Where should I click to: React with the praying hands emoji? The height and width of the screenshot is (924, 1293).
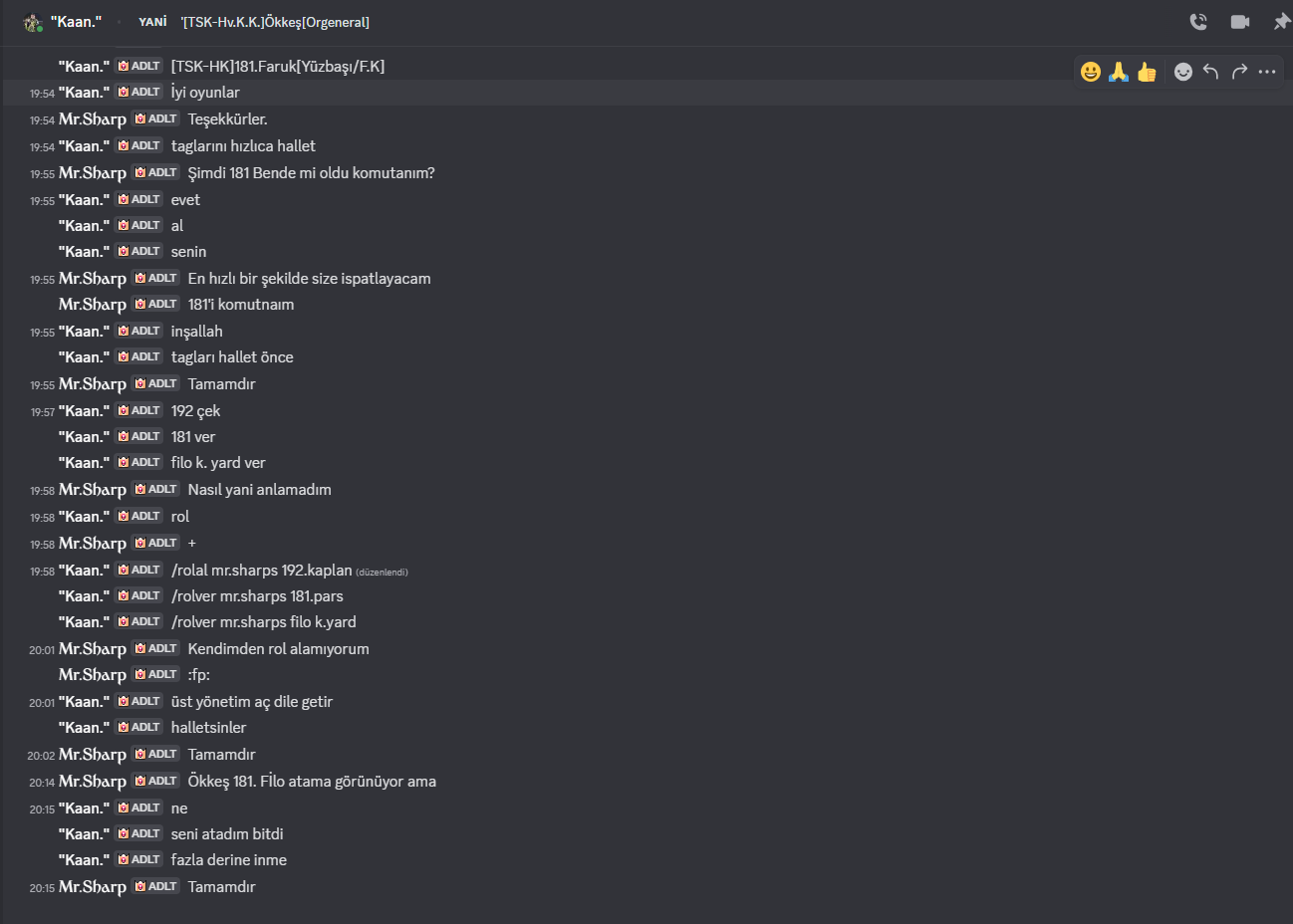(1119, 72)
